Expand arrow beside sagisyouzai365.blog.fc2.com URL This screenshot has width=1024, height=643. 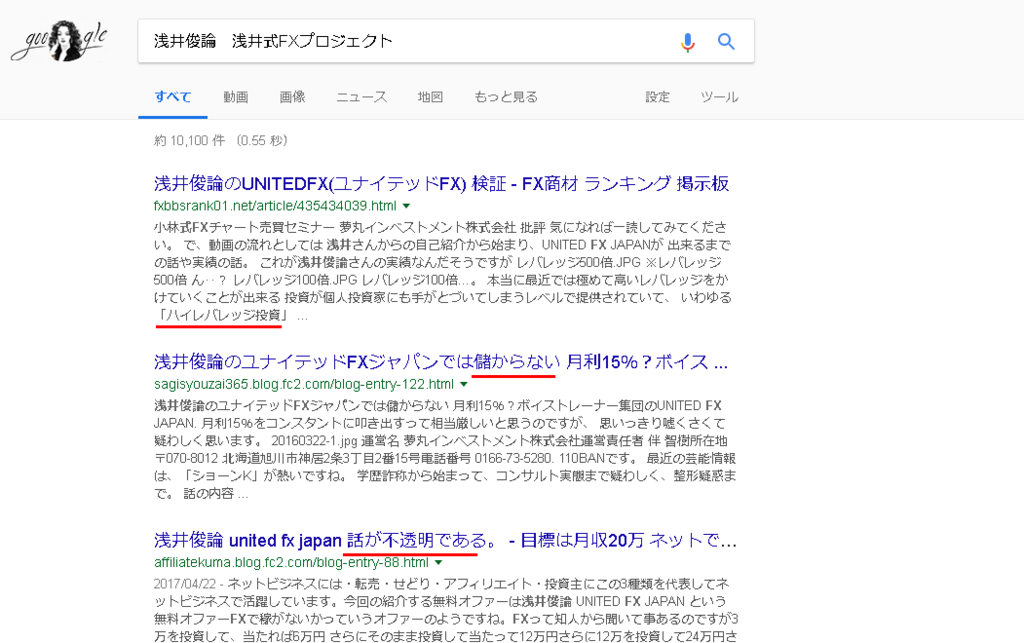(x=464, y=384)
